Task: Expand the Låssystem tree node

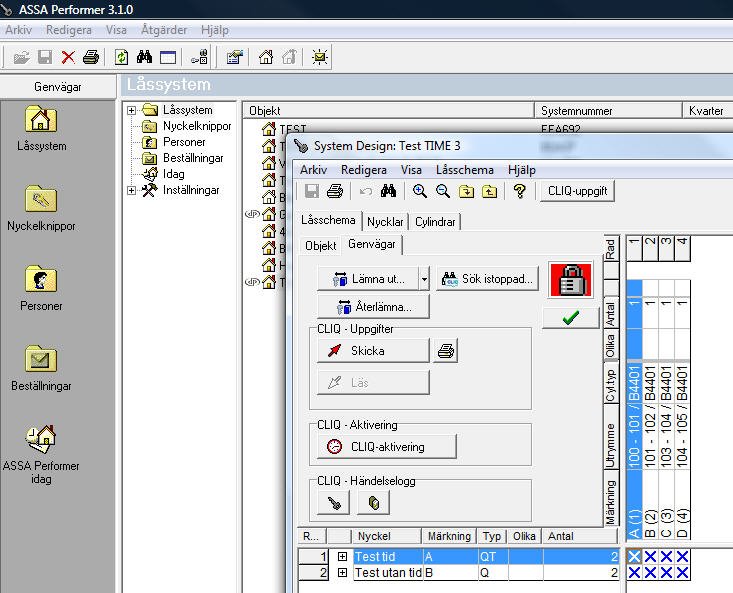Action: 132,110
